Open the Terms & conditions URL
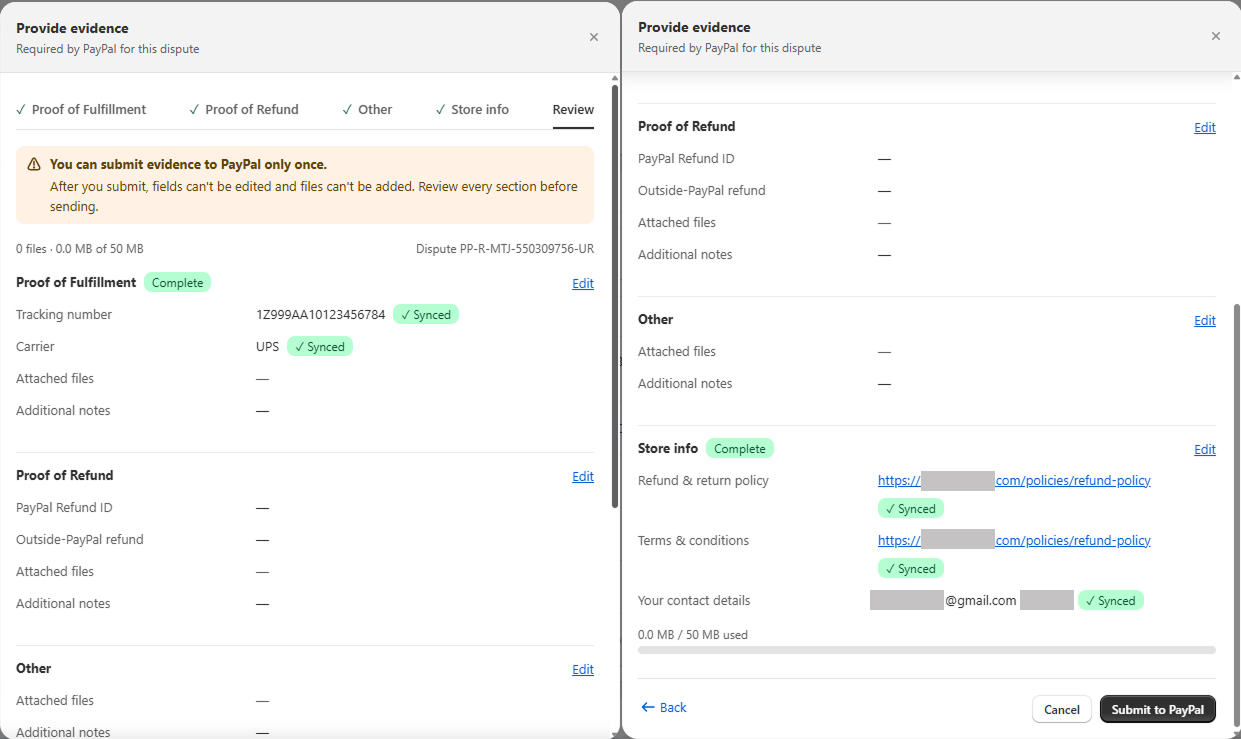Screen dimensions: 1241x739 1014,540
